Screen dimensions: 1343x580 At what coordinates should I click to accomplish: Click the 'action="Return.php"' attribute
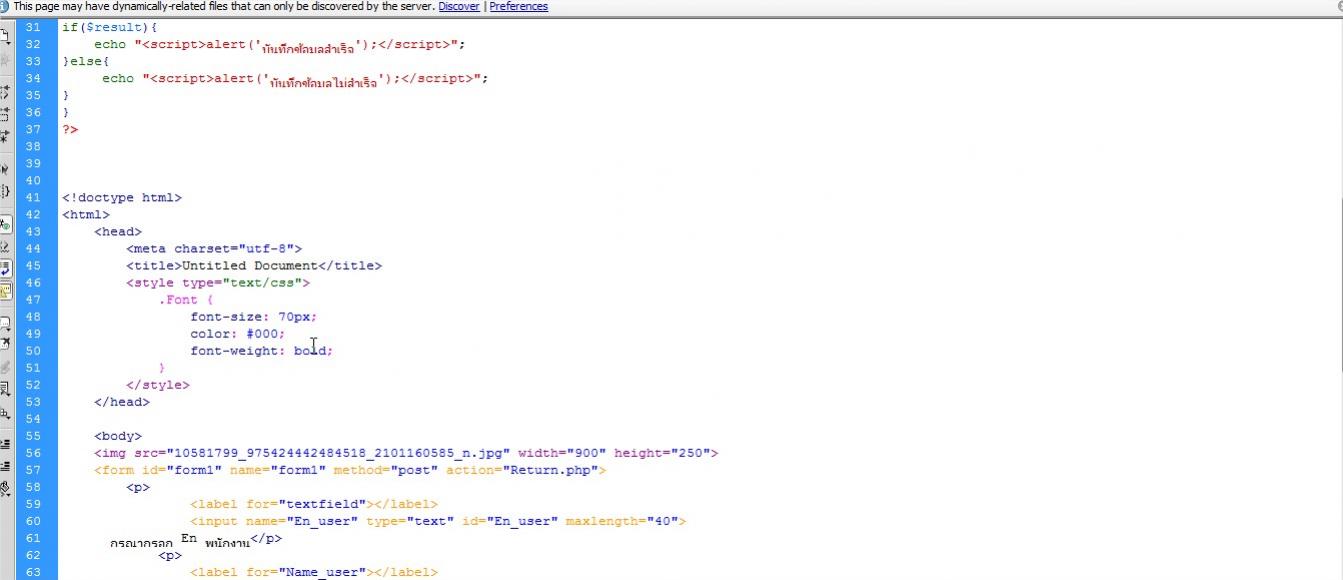pyautogui.click(x=522, y=469)
